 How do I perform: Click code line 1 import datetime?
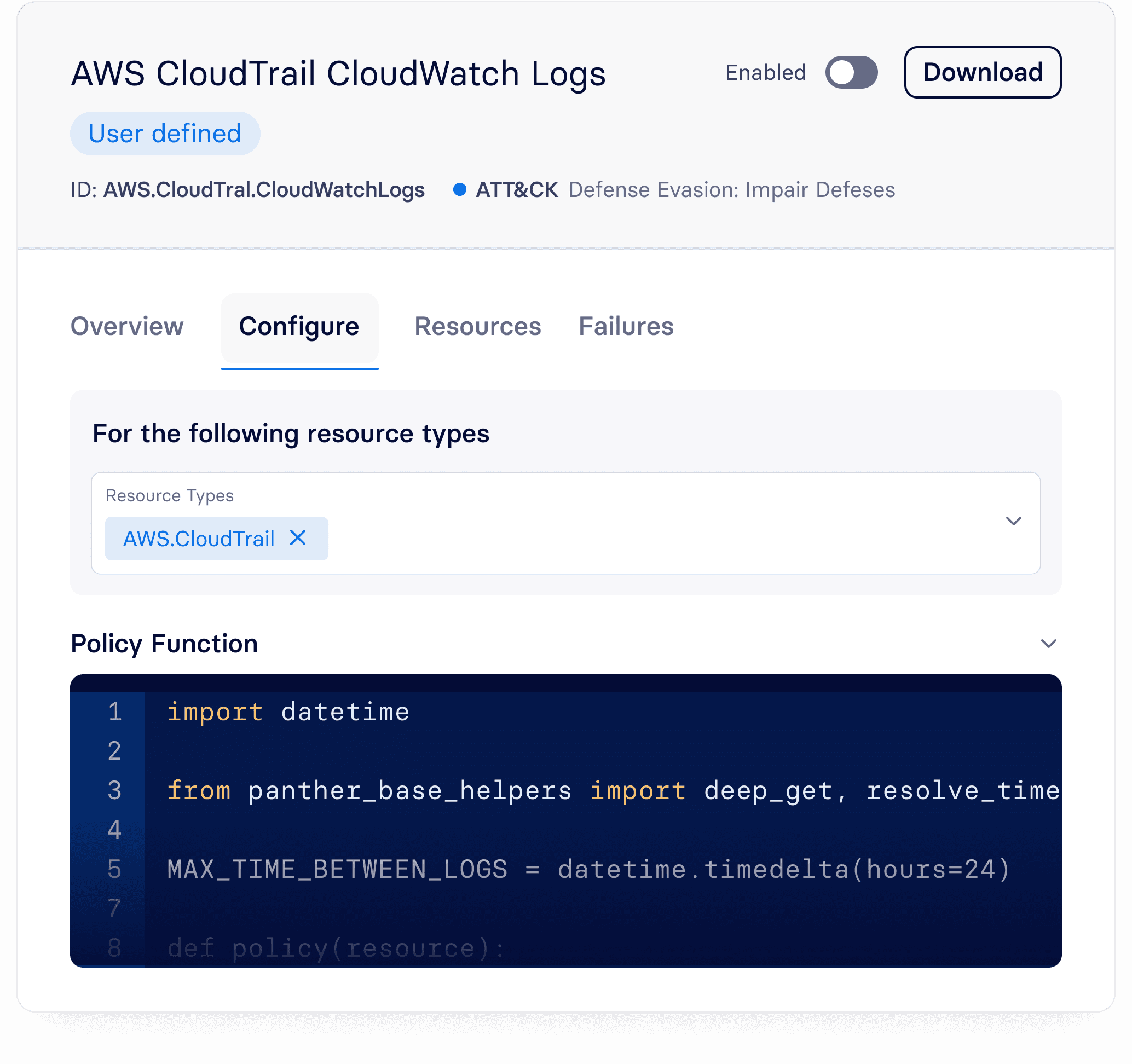(288, 712)
